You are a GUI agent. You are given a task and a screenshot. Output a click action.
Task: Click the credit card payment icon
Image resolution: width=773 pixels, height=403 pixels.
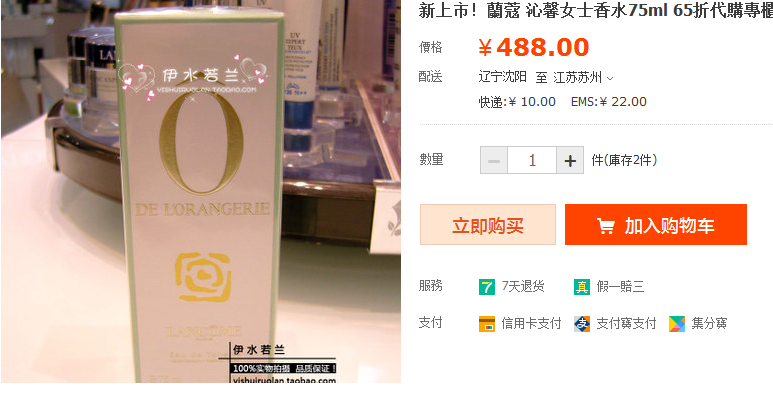[487, 324]
